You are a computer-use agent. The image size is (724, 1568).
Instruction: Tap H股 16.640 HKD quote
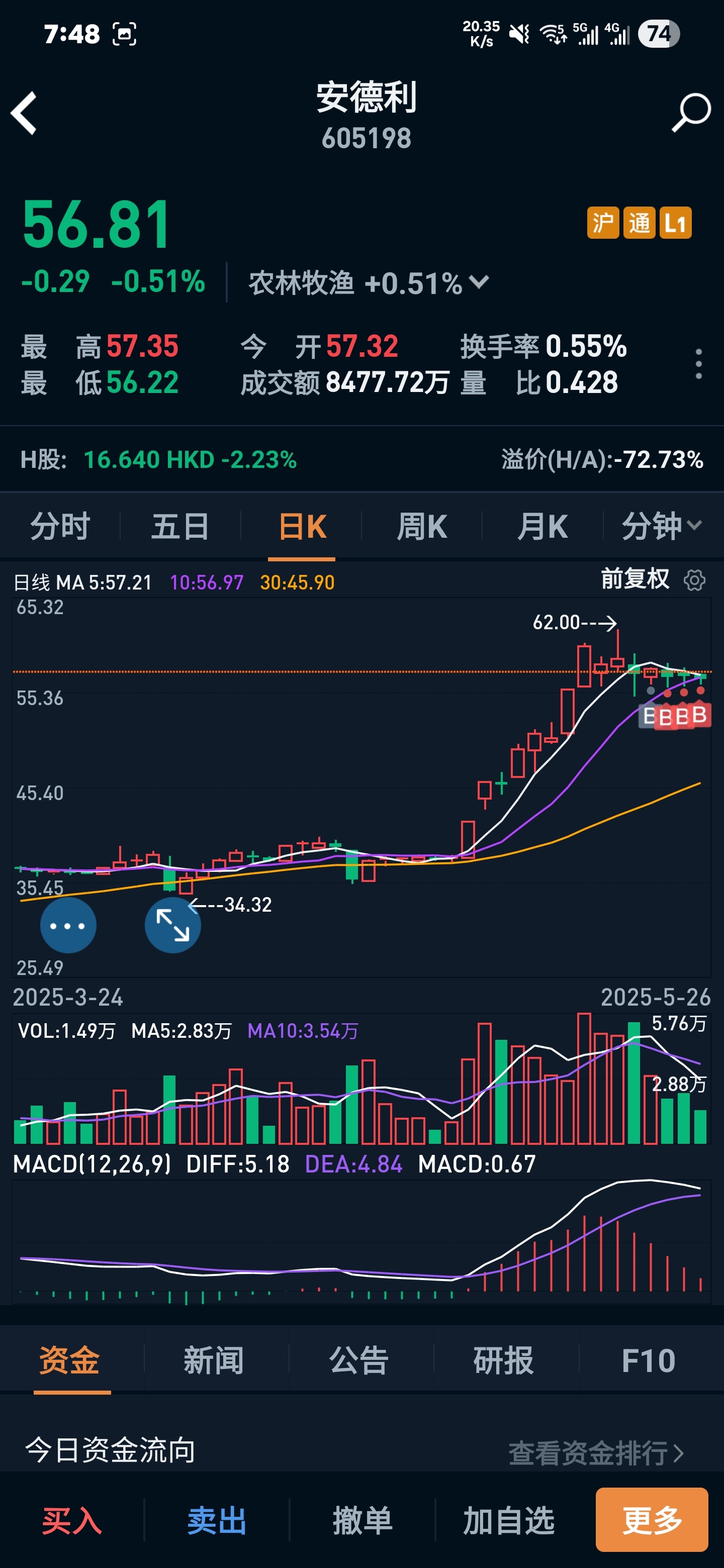pyautogui.click(x=158, y=459)
